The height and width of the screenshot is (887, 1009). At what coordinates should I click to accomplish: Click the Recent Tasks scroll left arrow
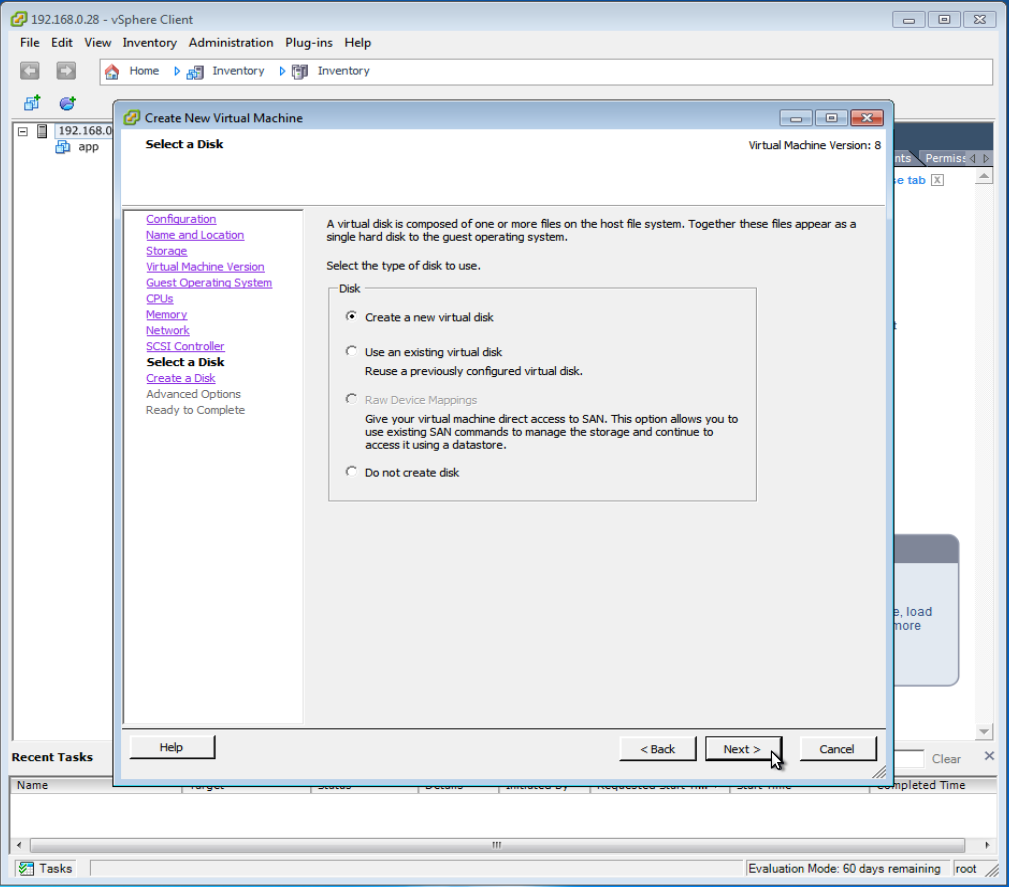(19, 845)
